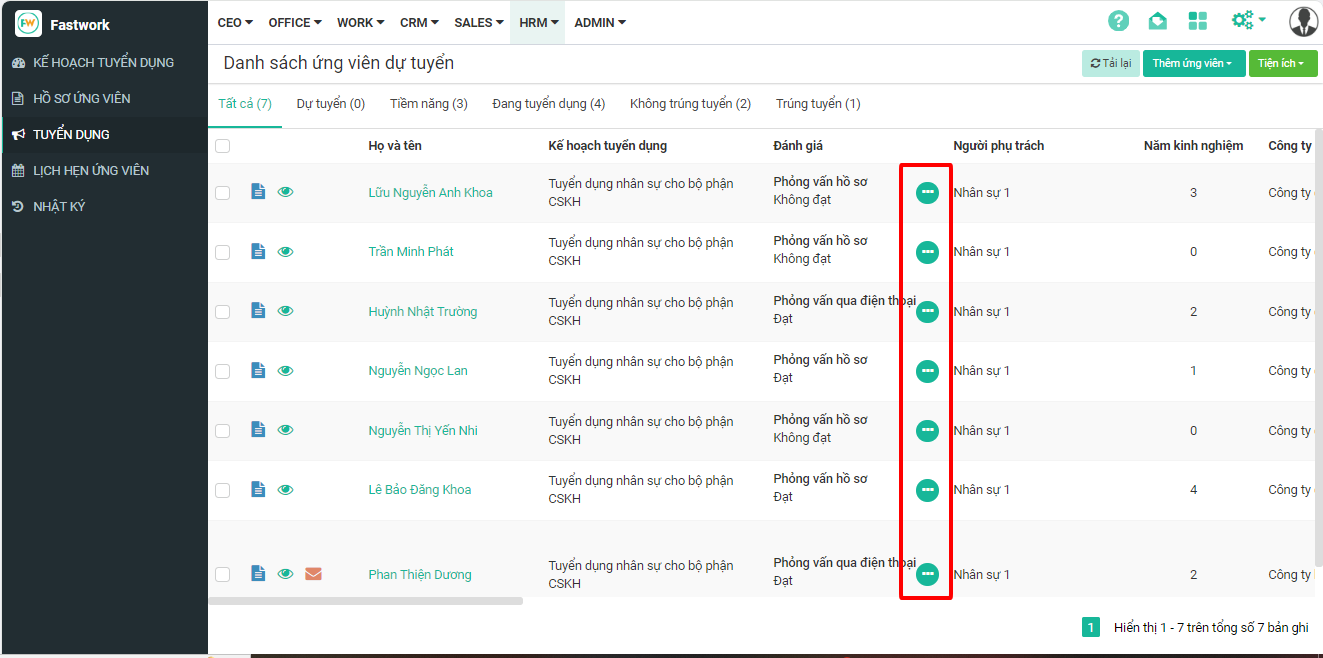This screenshot has width=1323, height=658.
Task: Open the apps grid icon
Action: (x=1197, y=21)
